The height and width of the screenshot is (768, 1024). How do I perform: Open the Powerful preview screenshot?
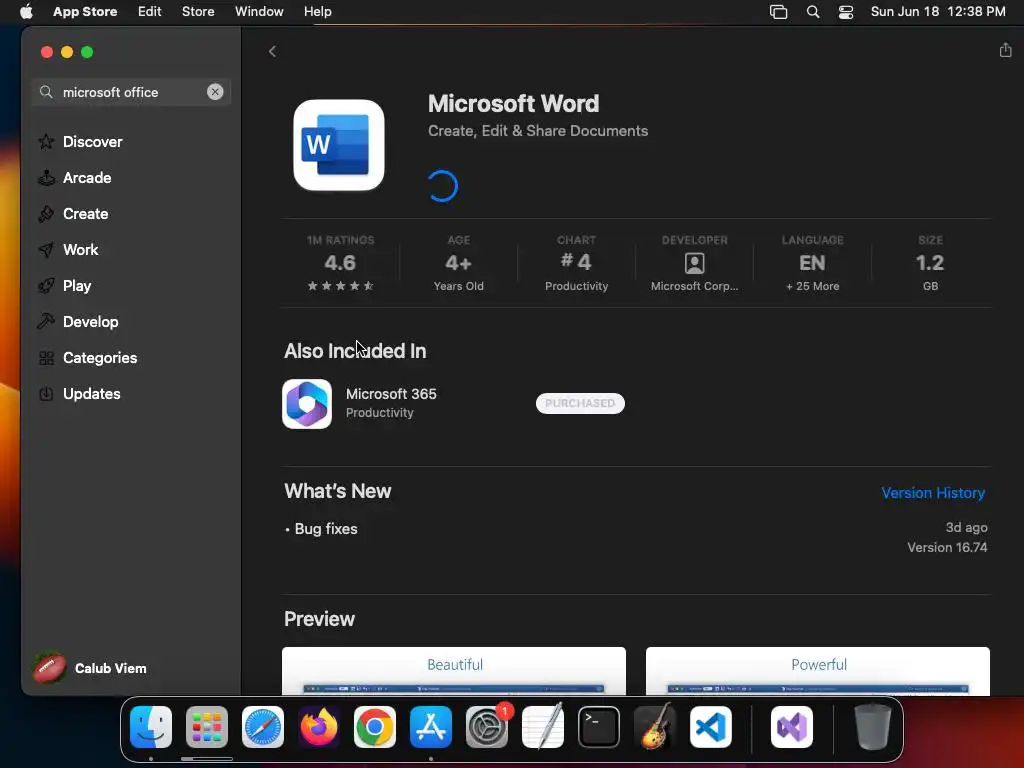818,671
